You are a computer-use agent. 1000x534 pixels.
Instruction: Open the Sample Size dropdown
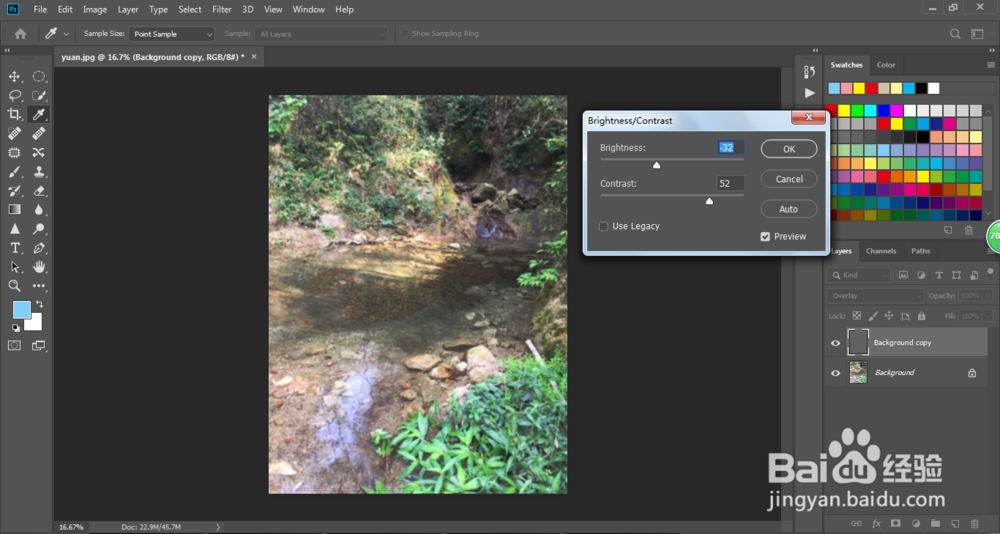click(172, 34)
